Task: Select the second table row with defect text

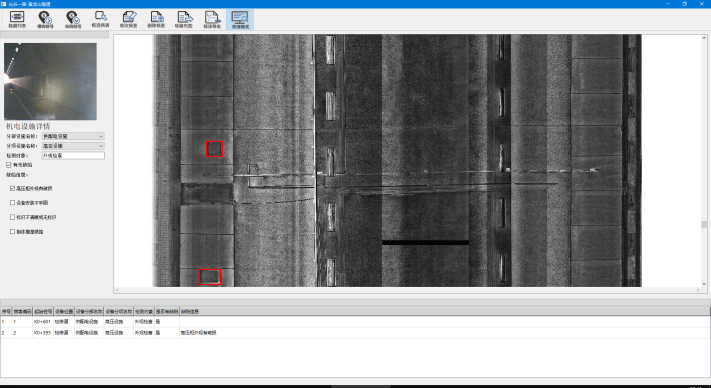Action: 355,333
